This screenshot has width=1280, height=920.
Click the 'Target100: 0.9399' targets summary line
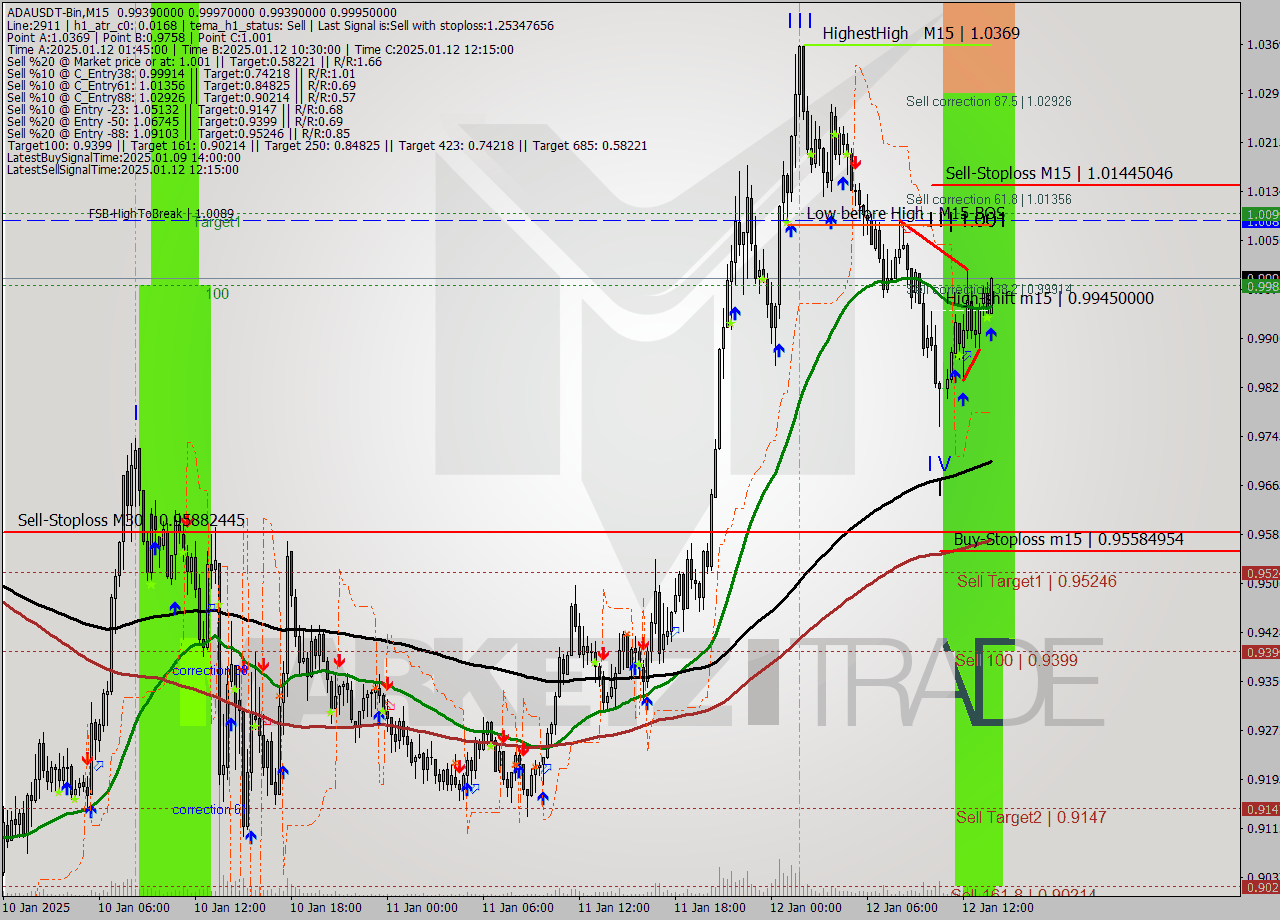click(x=327, y=146)
